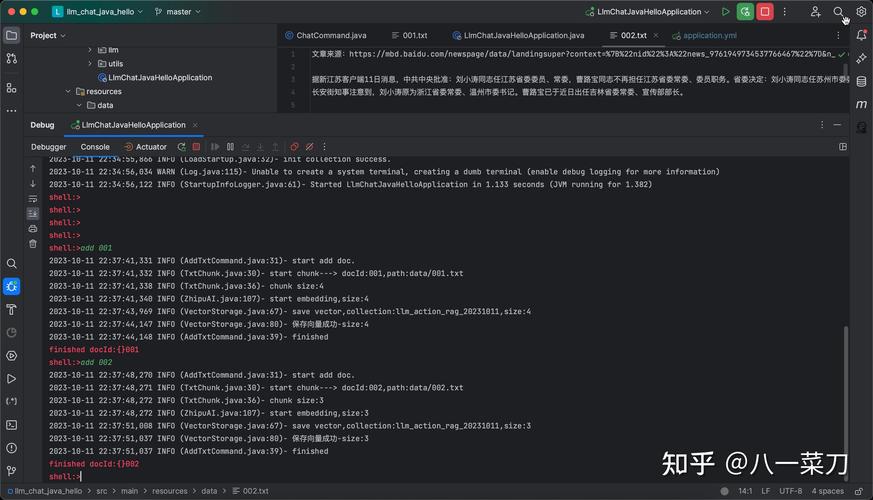
Task: Toggle soft-wrap in console
Action: [x=33, y=199]
